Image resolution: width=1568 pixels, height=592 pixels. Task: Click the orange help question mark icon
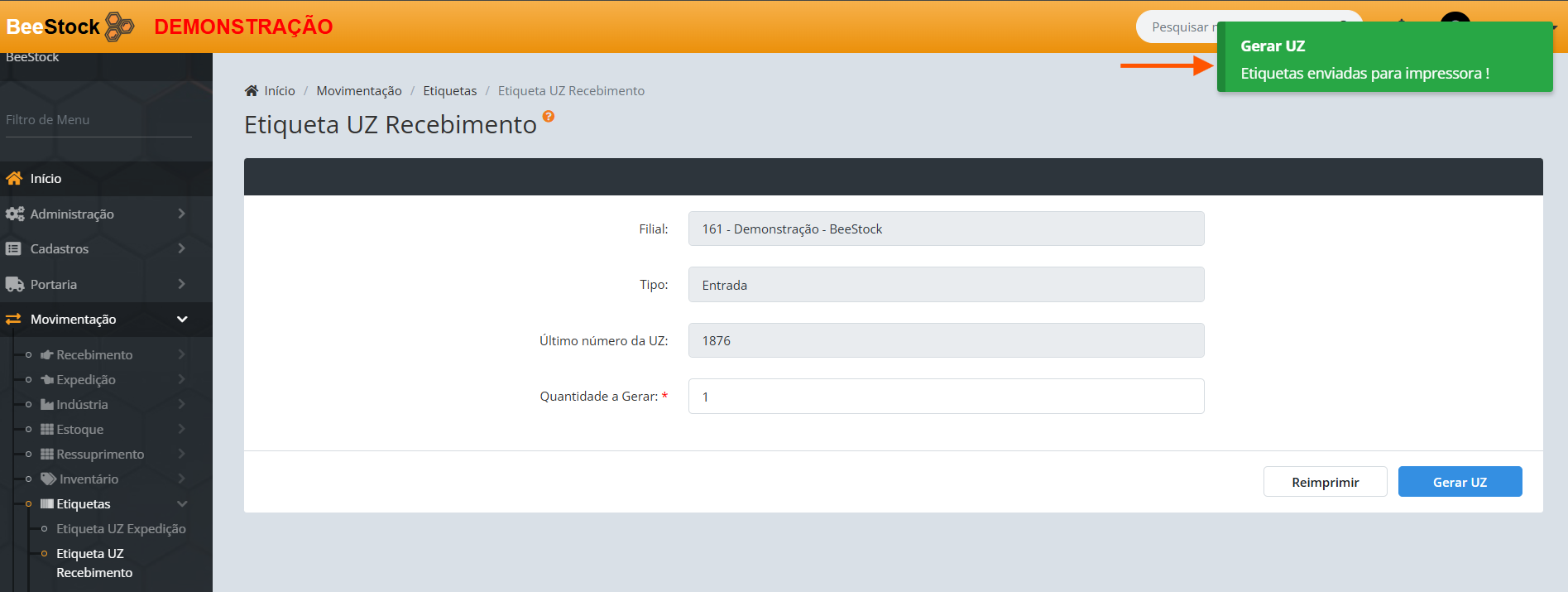[x=549, y=117]
